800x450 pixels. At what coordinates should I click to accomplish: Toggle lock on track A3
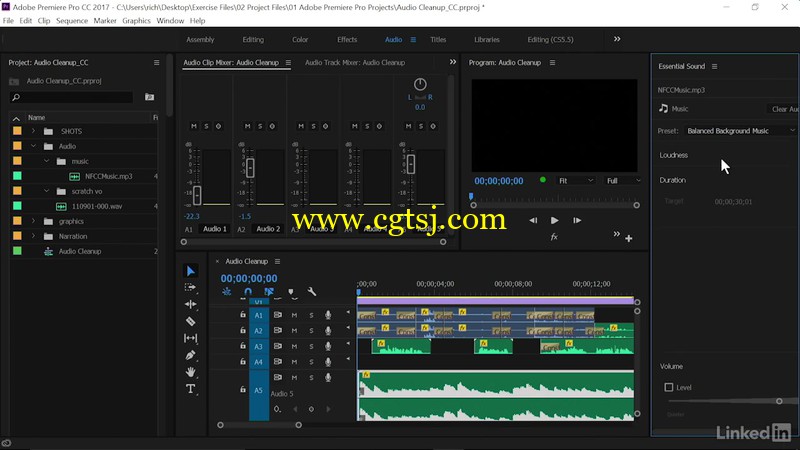[243, 346]
